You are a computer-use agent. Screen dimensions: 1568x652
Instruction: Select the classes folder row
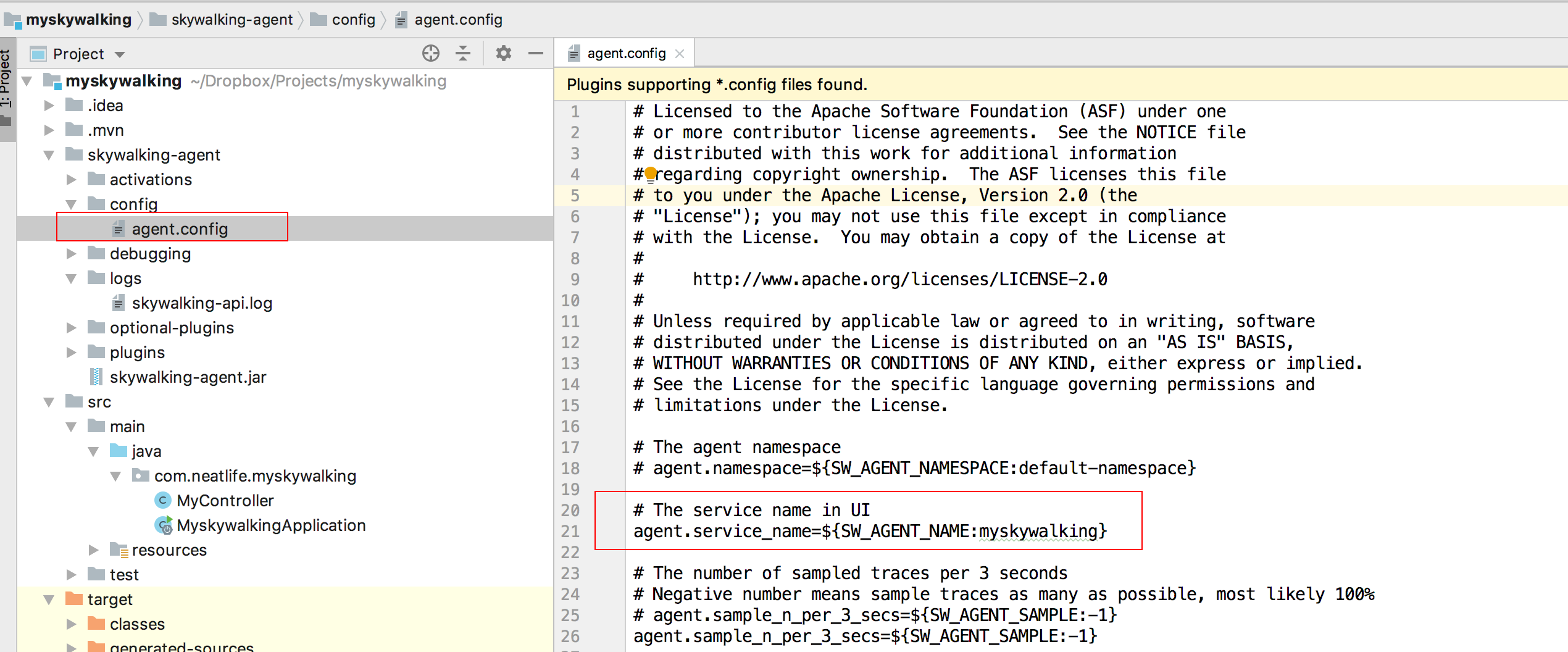(x=285, y=624)
